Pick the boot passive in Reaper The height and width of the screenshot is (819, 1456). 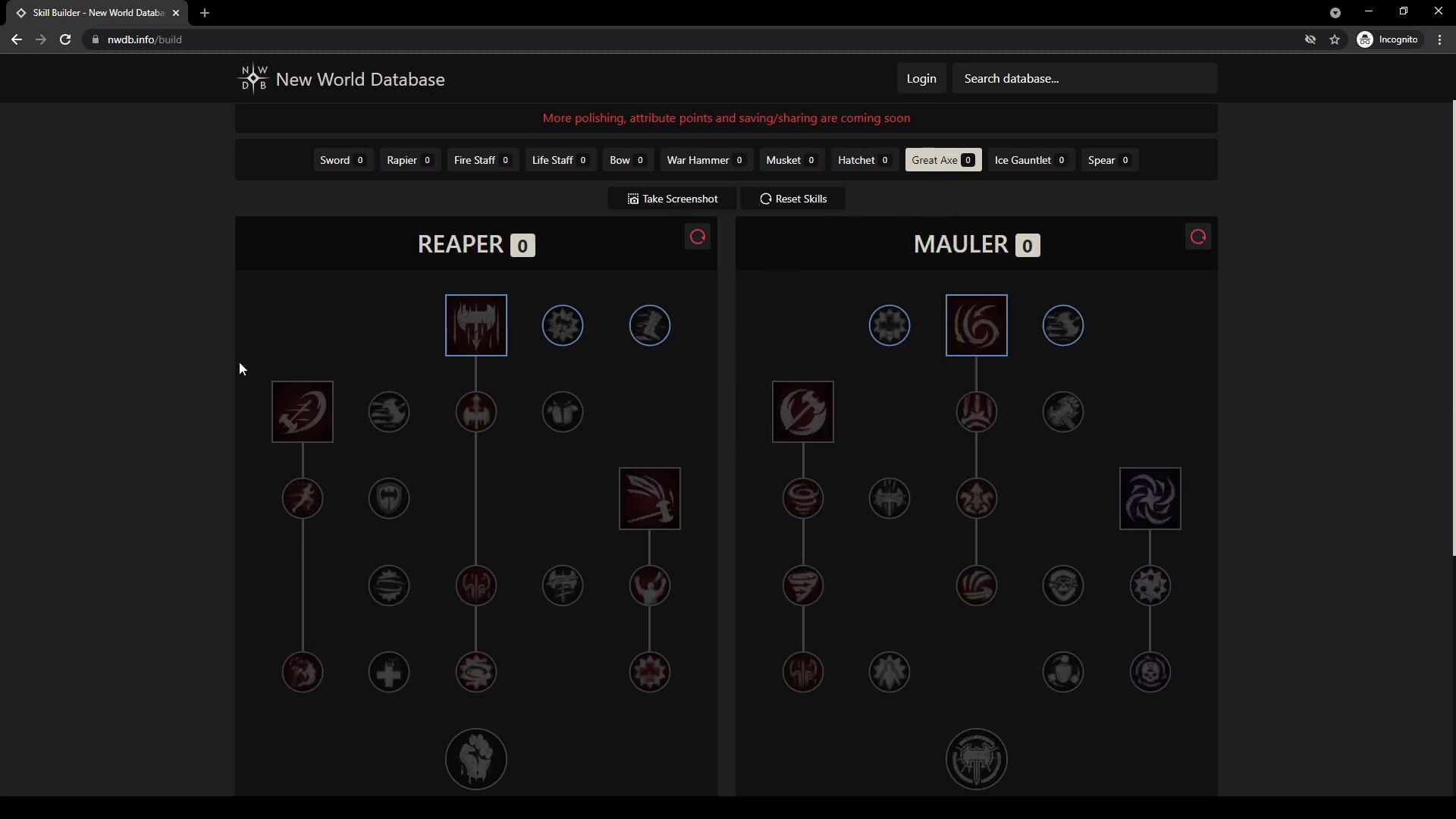[649, 325]
